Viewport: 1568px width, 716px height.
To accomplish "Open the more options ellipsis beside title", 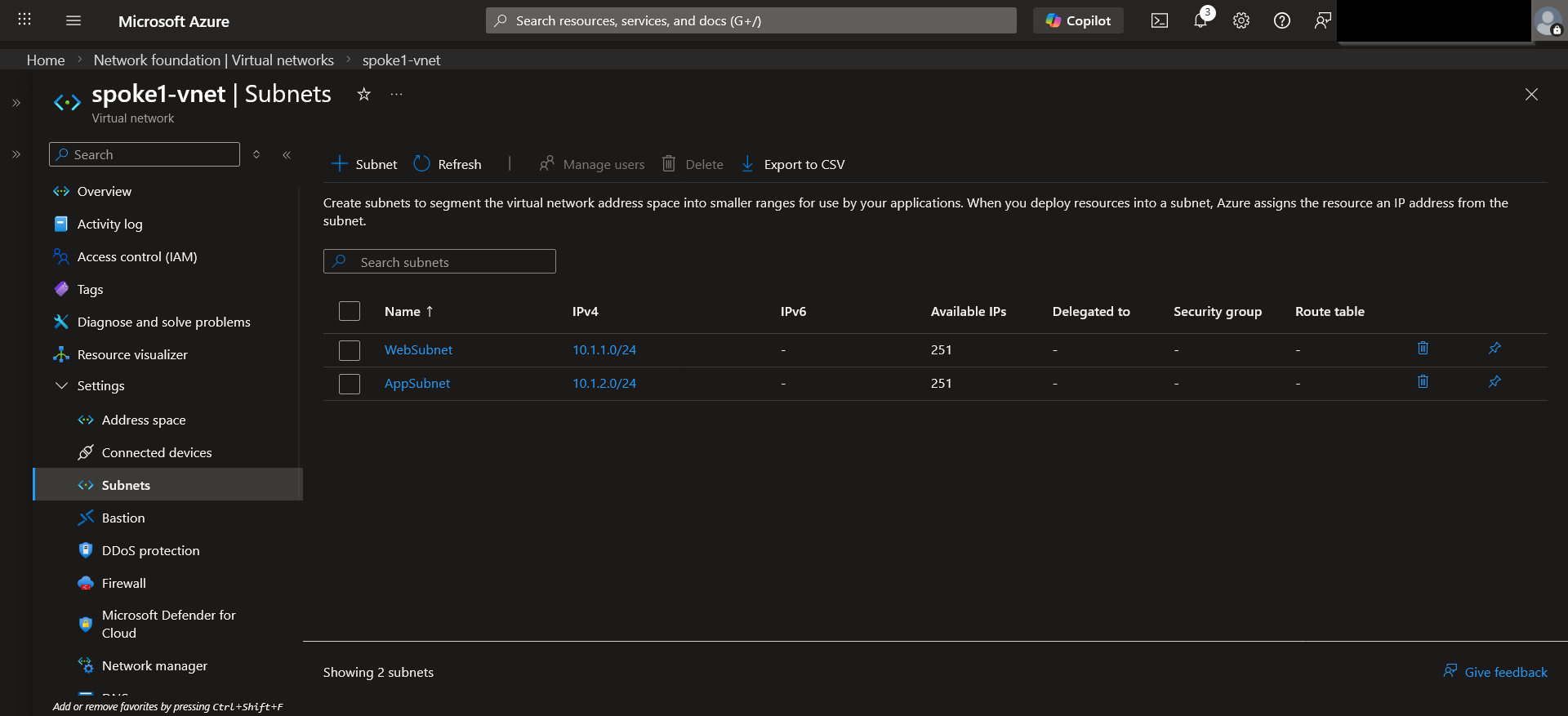I will coord(397,94).
